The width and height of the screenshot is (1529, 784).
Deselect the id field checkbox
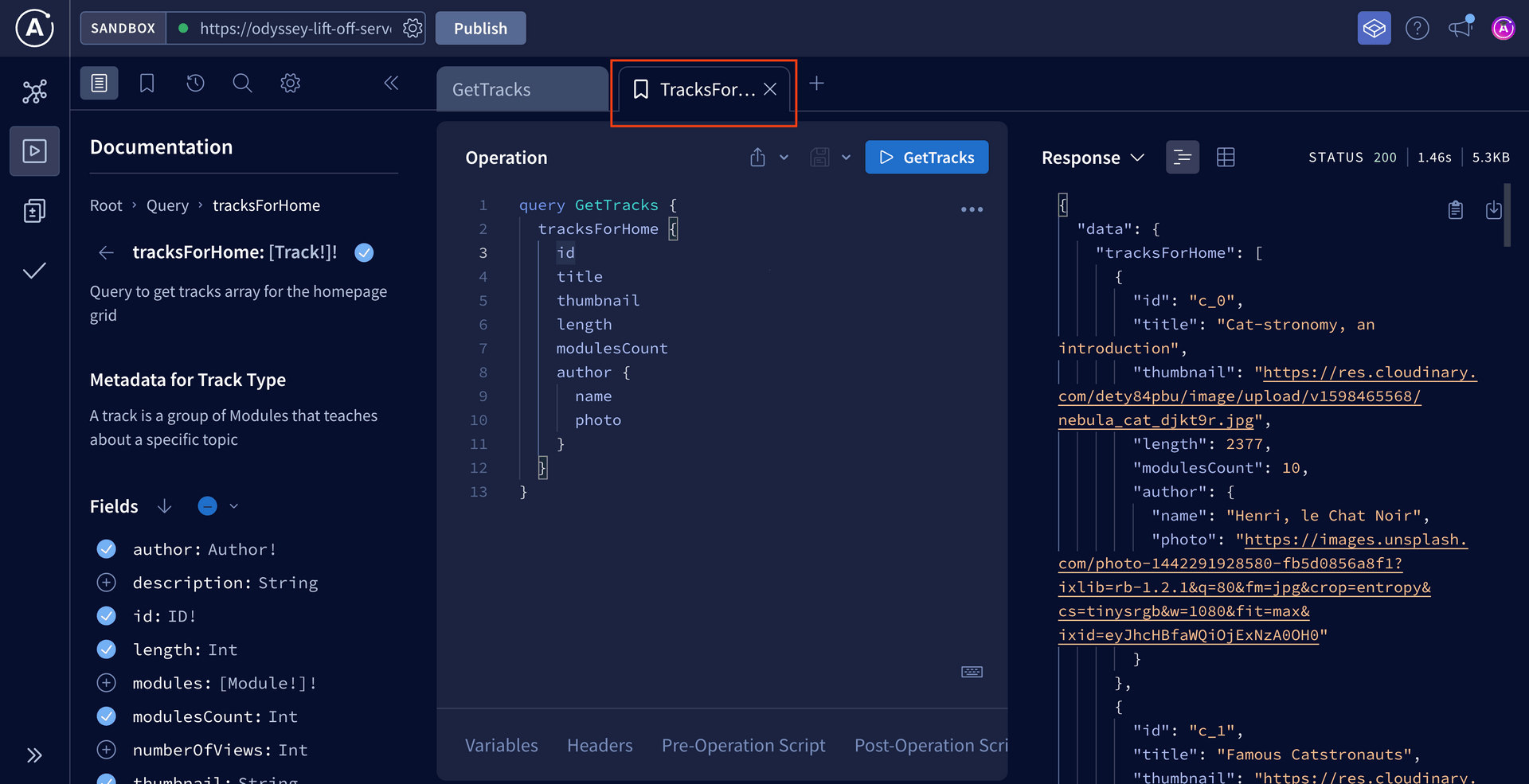[x=106, y=616]
